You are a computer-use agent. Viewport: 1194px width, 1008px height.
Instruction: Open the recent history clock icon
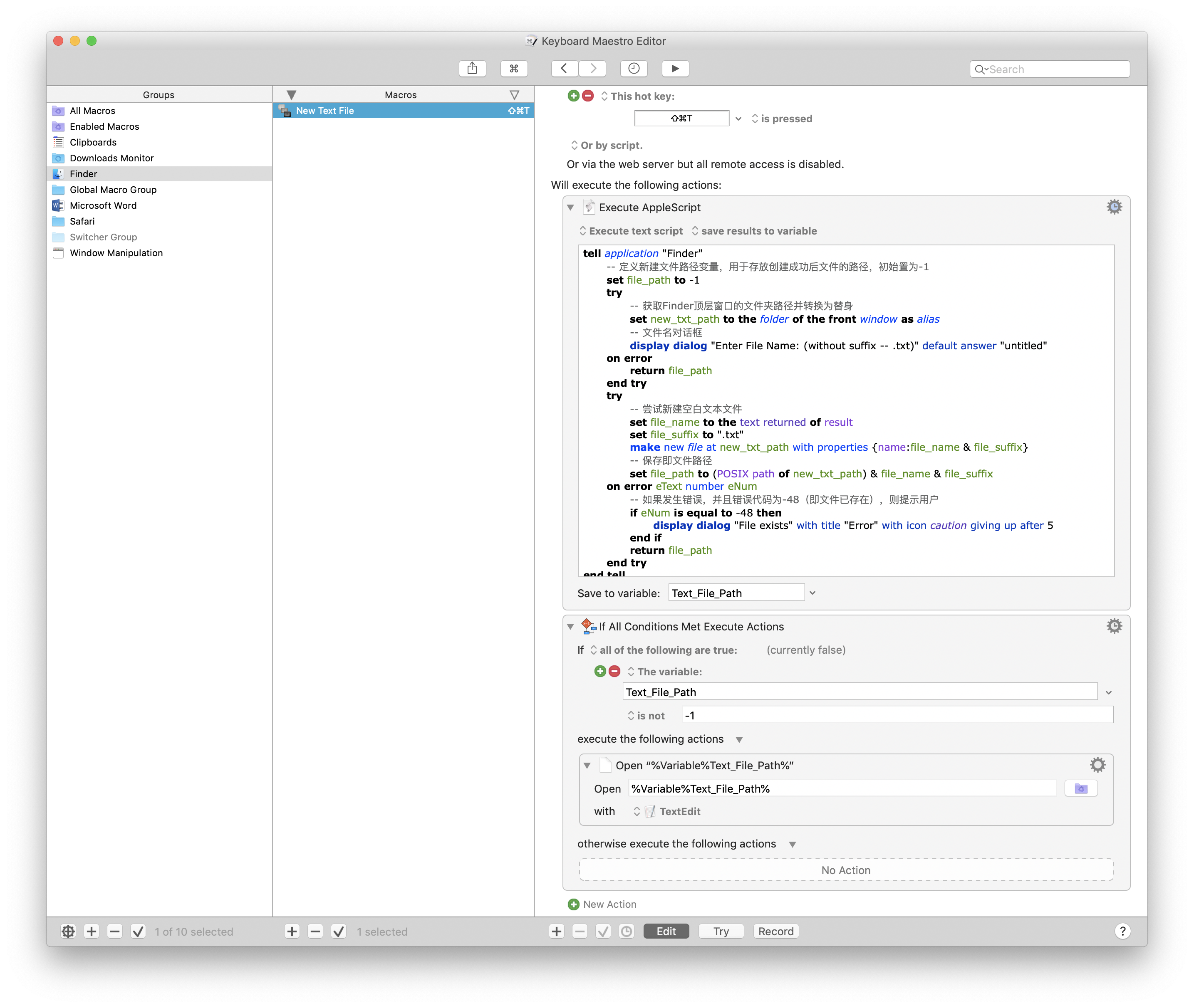pos(633,69)
